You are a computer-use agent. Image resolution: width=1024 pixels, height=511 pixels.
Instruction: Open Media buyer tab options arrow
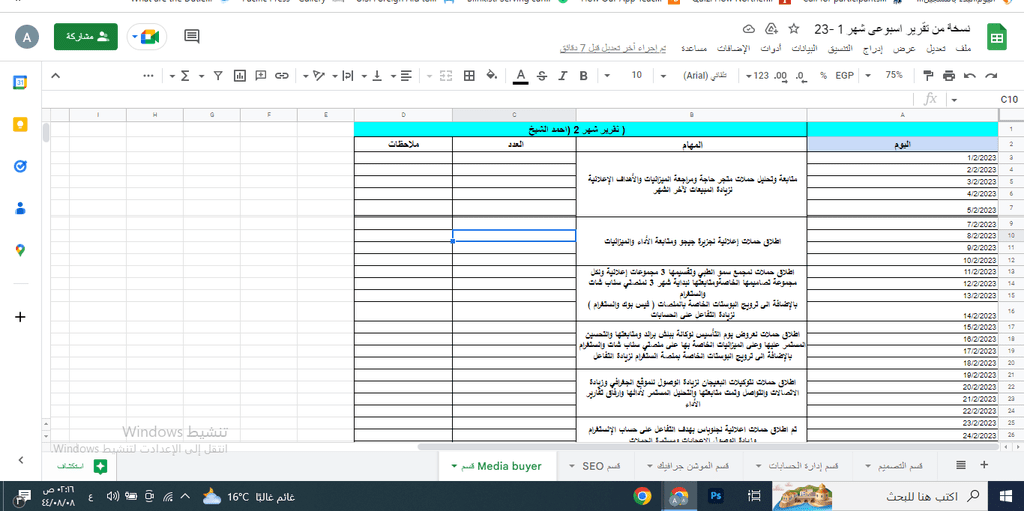point(453,467)
